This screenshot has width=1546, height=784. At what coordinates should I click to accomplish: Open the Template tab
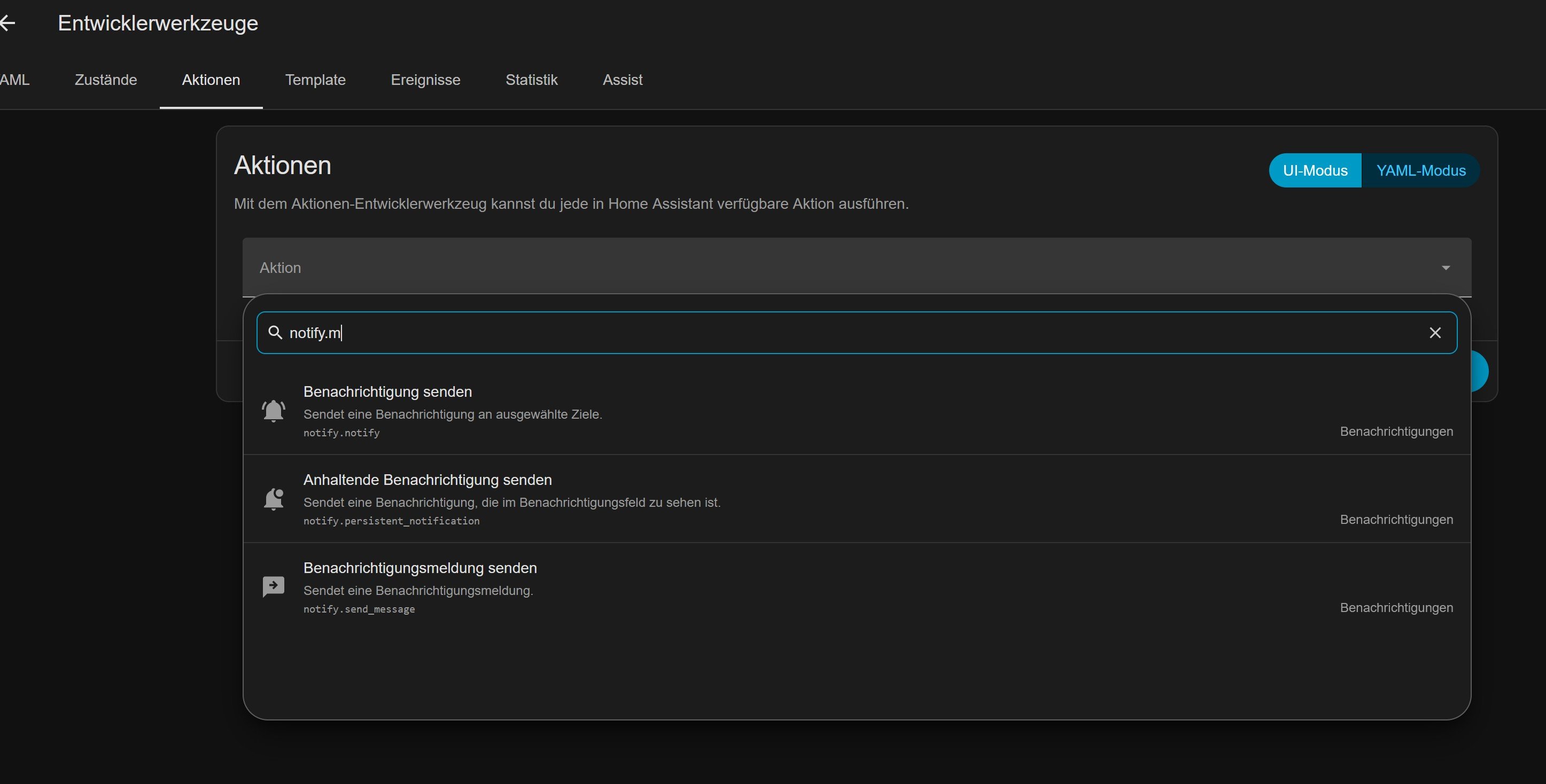tap(315, 80)
